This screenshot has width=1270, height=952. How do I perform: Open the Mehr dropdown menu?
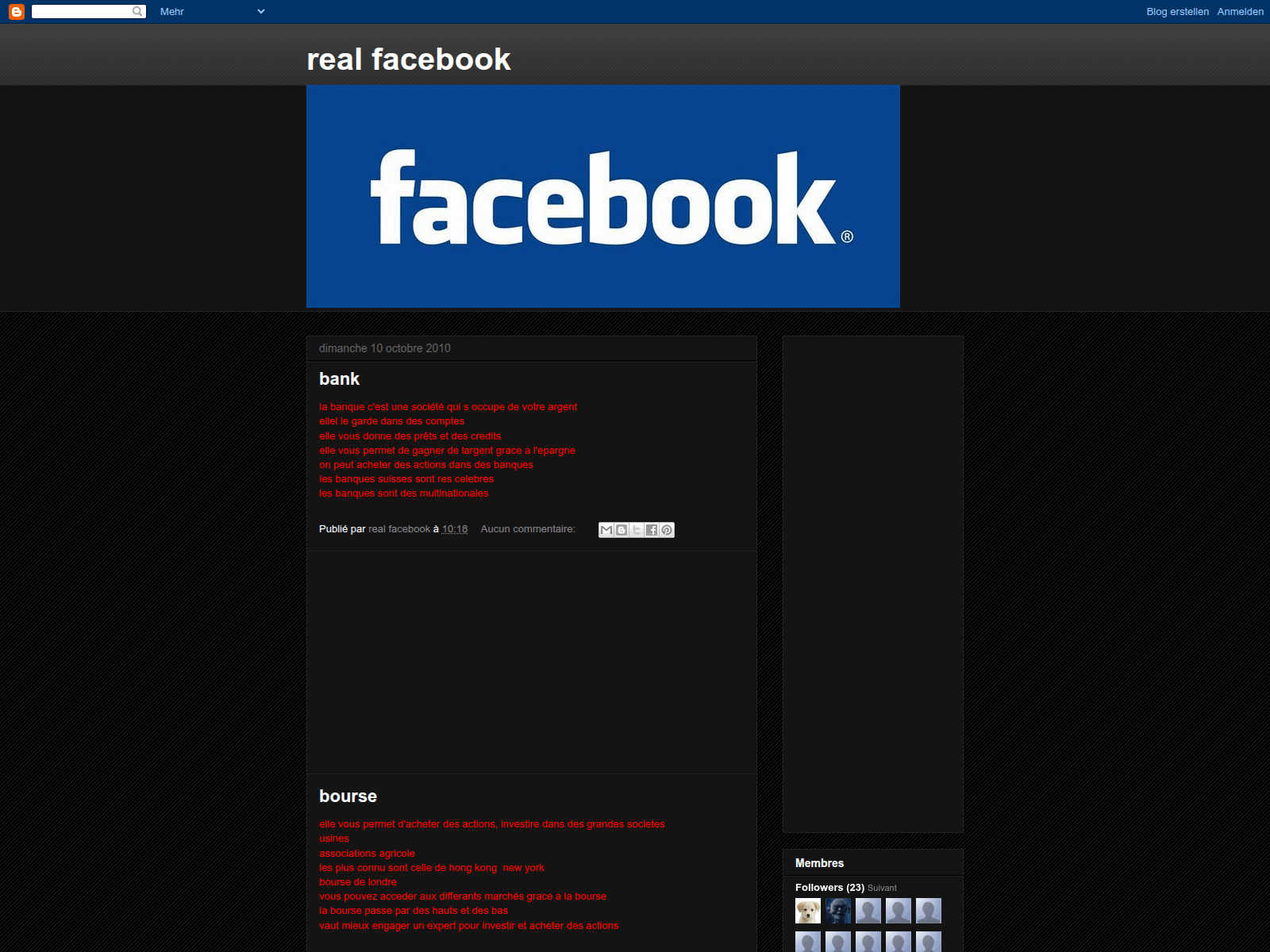tap(212, 12)
